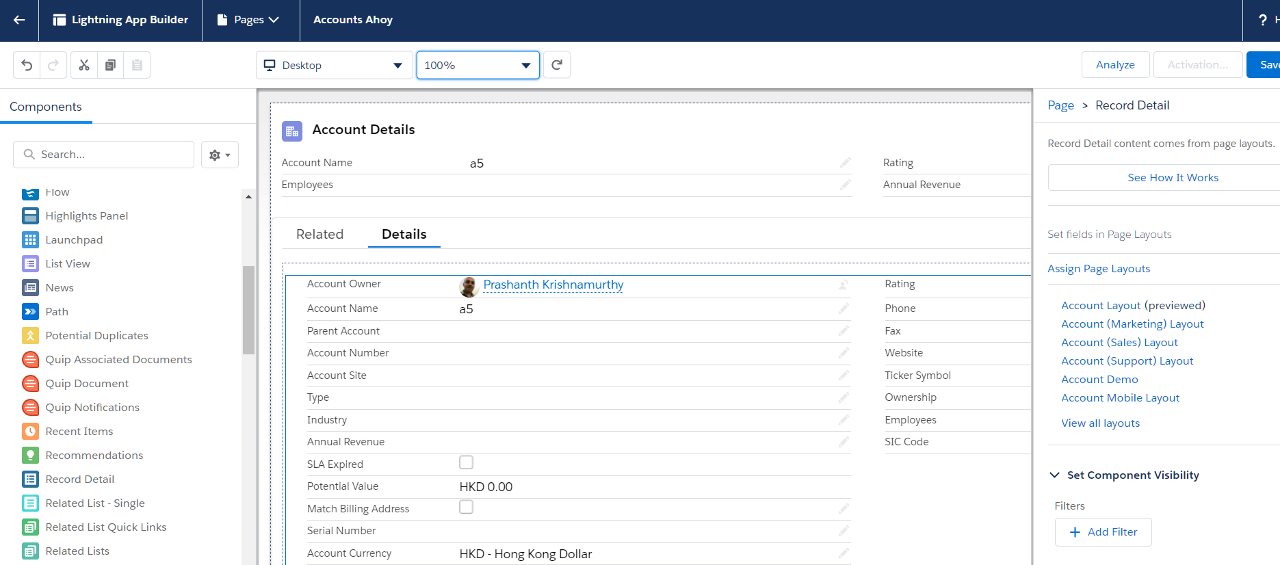The image size is (1280, 565).
Task: Collapse the Set Component Visibility section
Action: click(x=1054, y=476)
